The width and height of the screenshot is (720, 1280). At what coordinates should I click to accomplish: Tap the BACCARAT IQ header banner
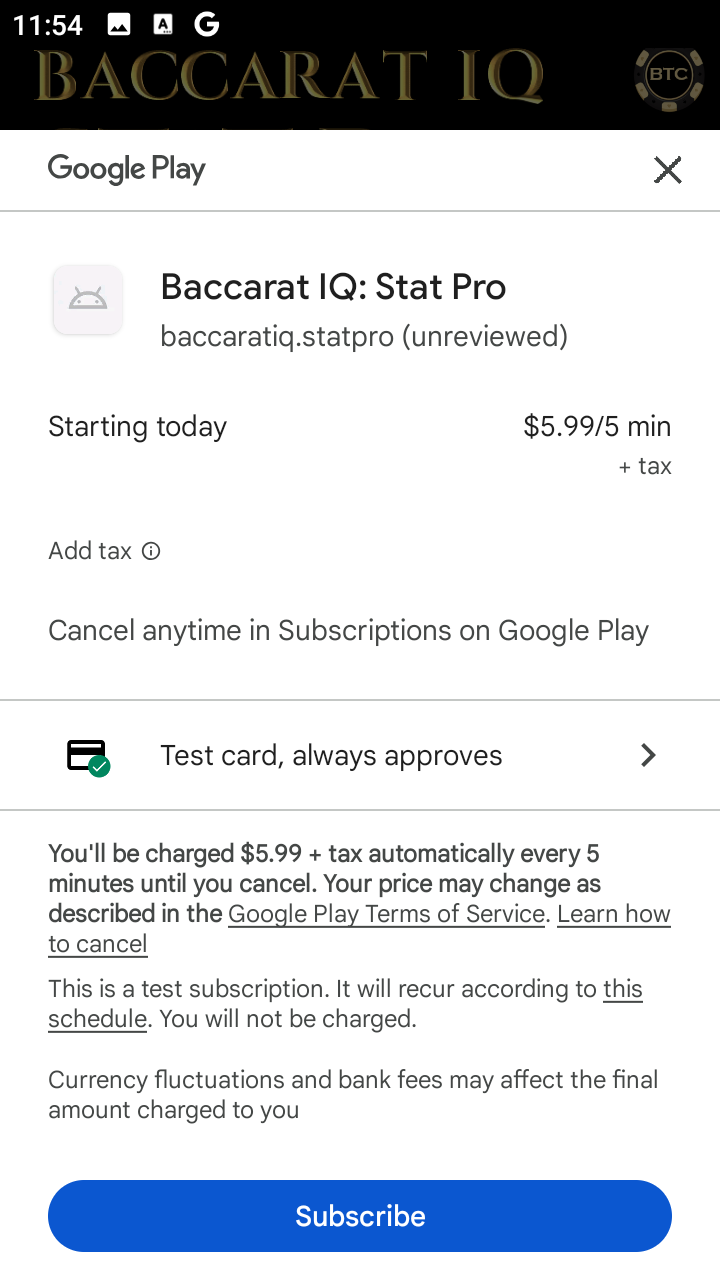[290, 77]
